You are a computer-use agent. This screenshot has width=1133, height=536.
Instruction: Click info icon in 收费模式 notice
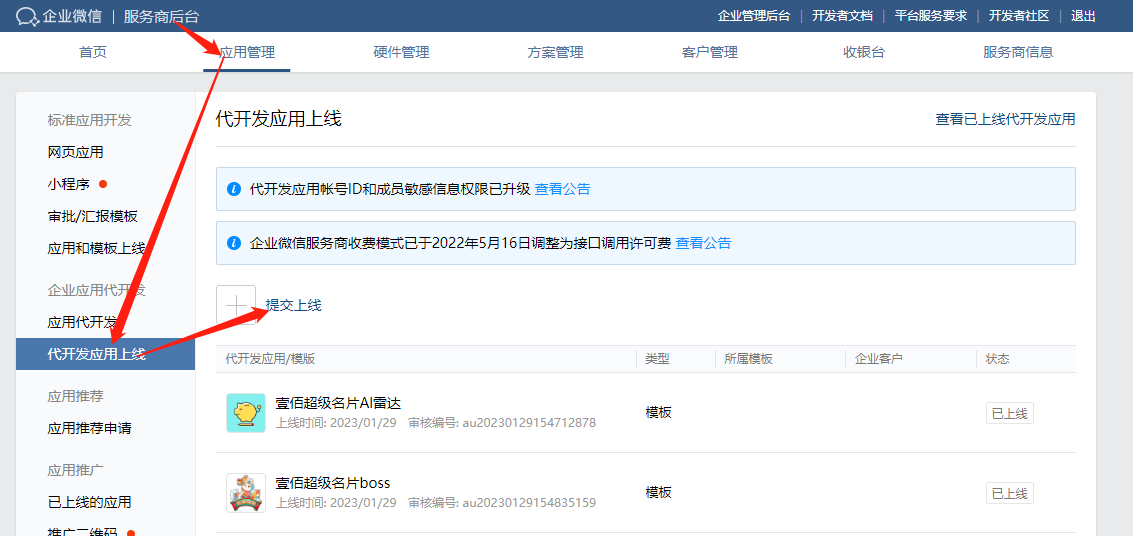click(233, 243)
